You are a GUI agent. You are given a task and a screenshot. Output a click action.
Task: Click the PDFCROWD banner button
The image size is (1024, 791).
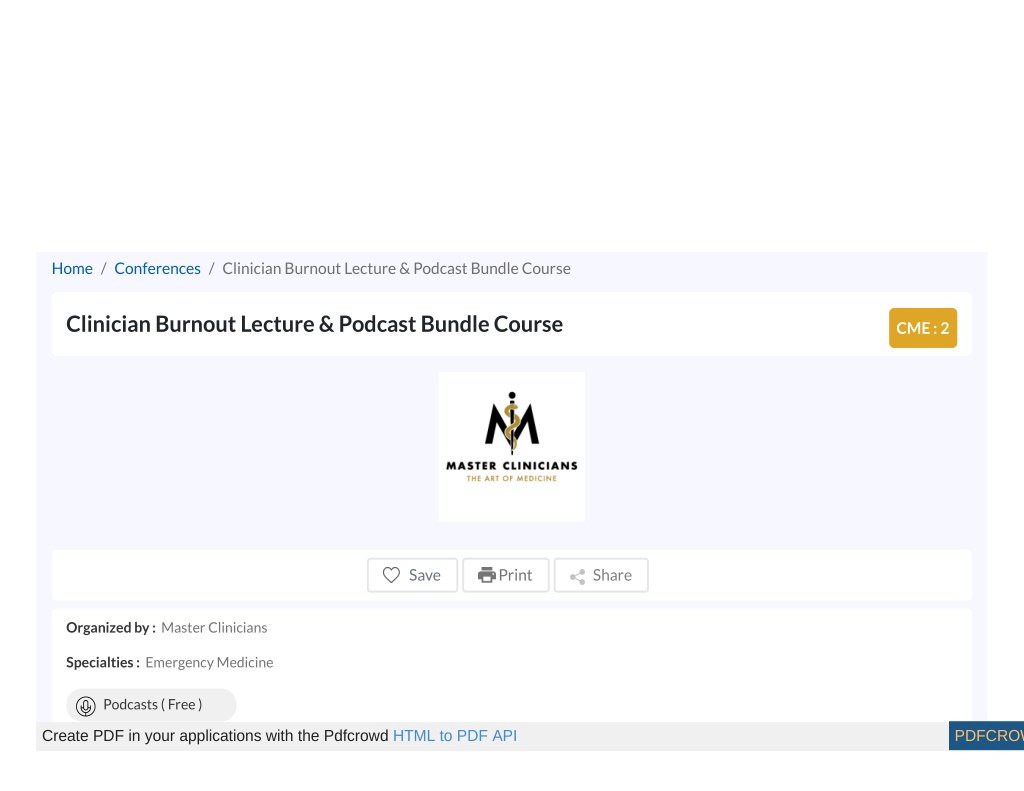click(986, 735)
